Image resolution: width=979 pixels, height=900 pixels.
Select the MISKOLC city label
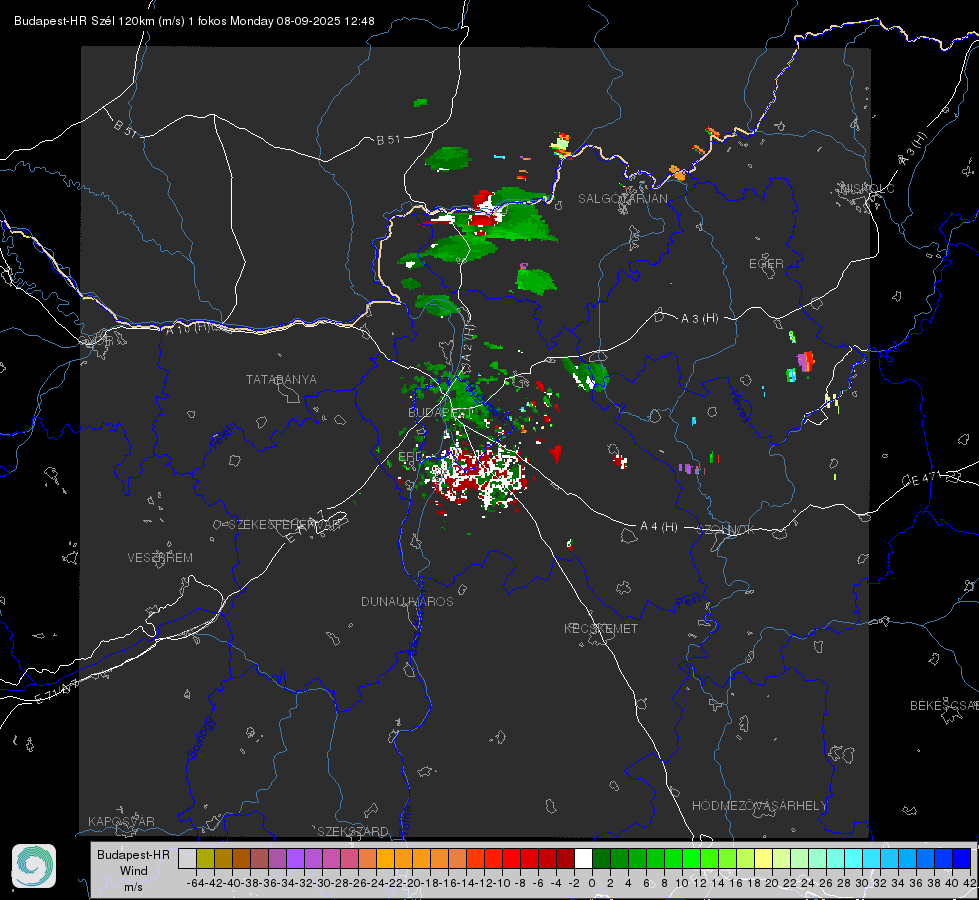click(867, 188)
